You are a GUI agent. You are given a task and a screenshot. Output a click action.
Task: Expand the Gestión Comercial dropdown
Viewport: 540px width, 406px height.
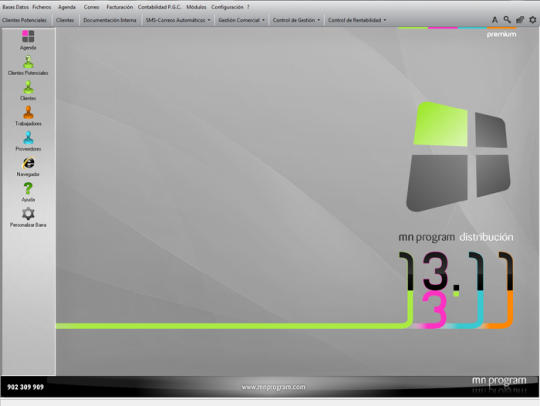241,20
